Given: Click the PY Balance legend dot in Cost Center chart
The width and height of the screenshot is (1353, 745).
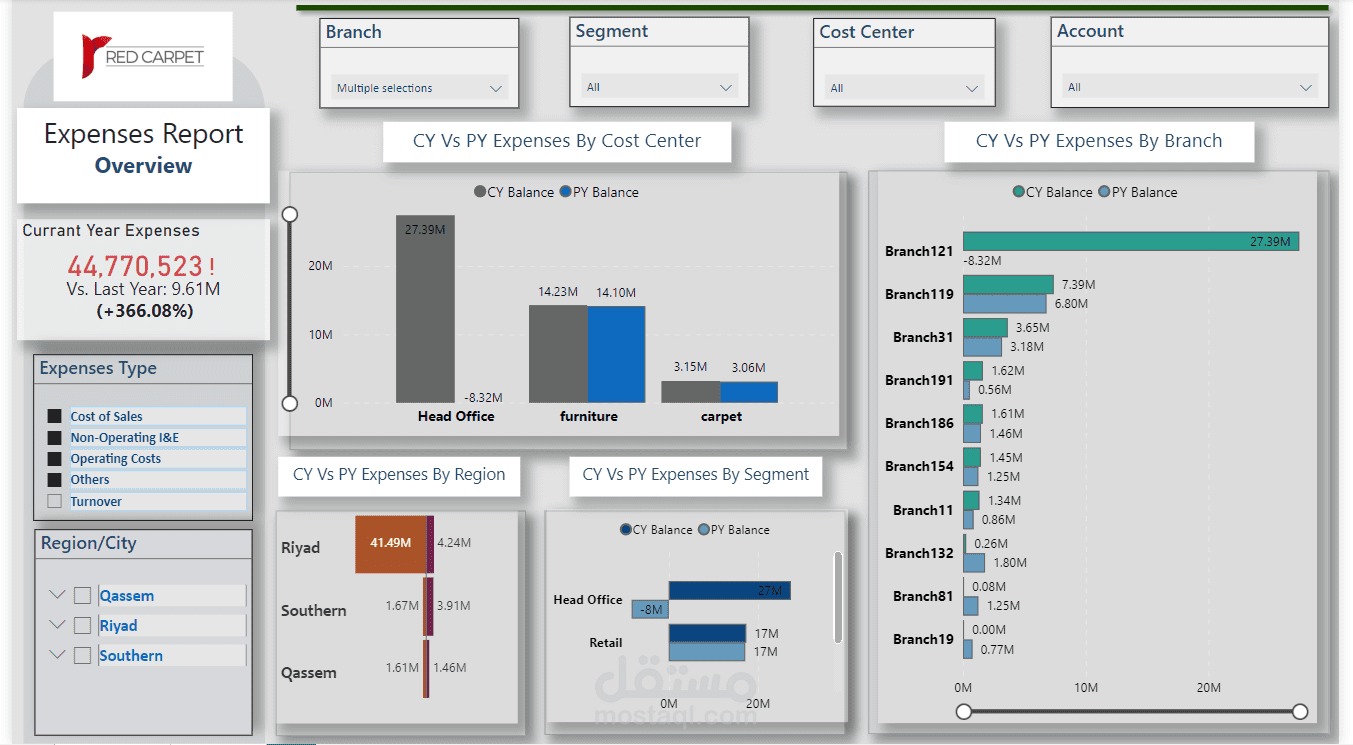Looking at the screenshot, I should point(566,192).
